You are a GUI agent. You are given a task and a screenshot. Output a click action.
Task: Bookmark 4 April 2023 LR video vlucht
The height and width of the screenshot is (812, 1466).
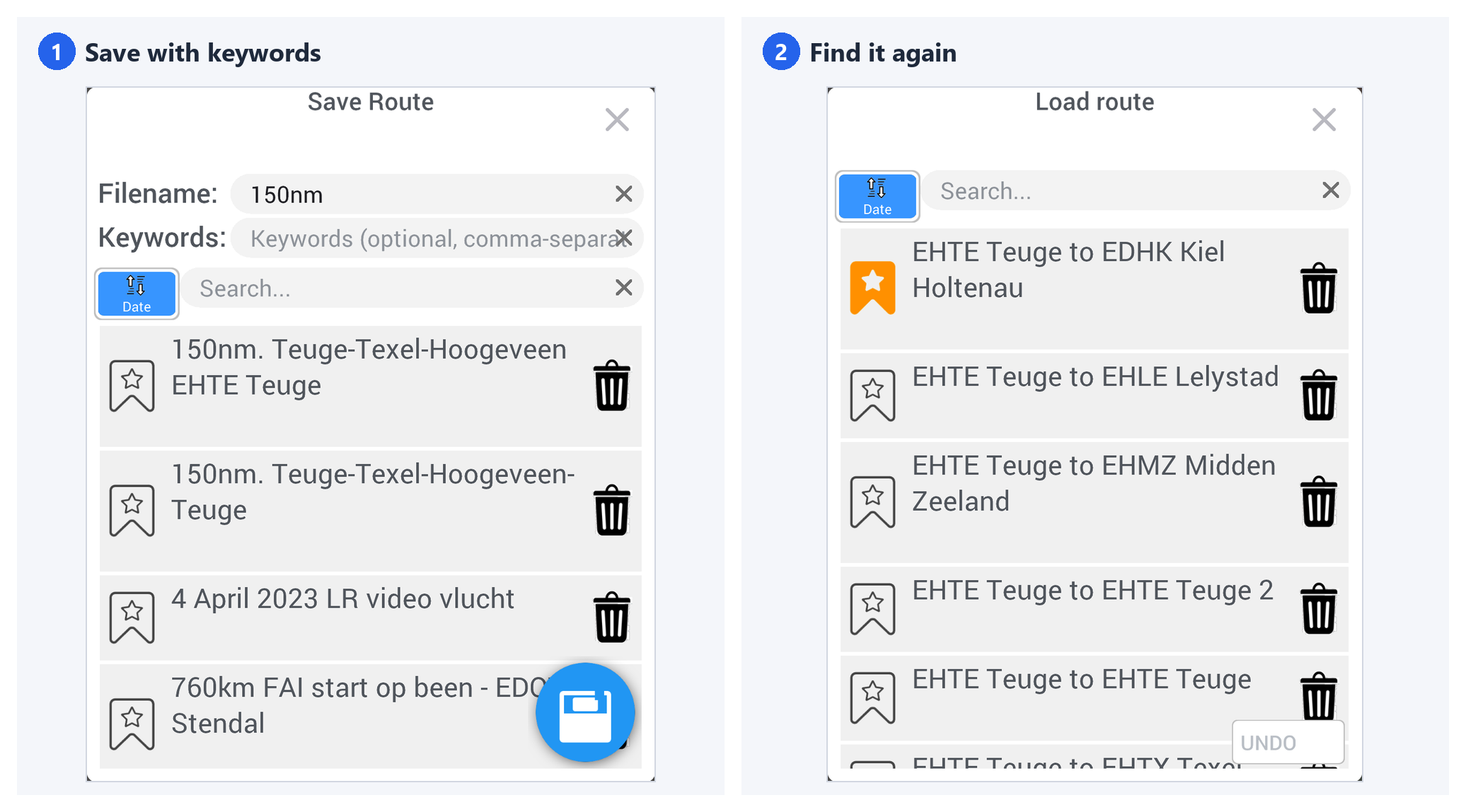(132, 617)
